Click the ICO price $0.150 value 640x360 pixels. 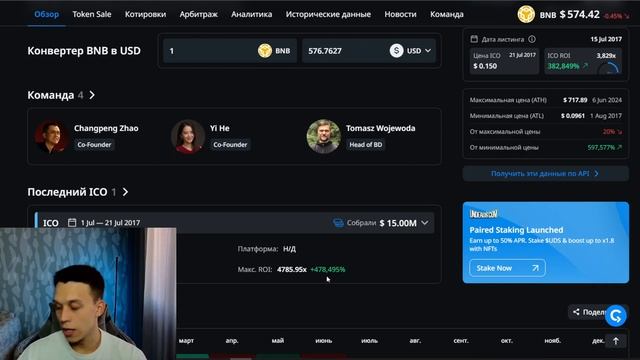point(485,66)
